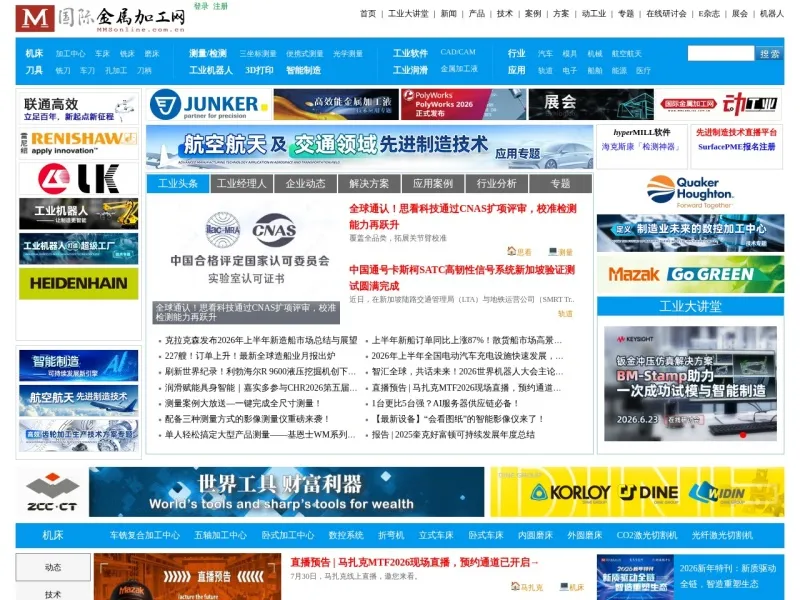800x600 pixels.
Task: Open the 工业机器人 robot ad
Action: tap(79, 214)
